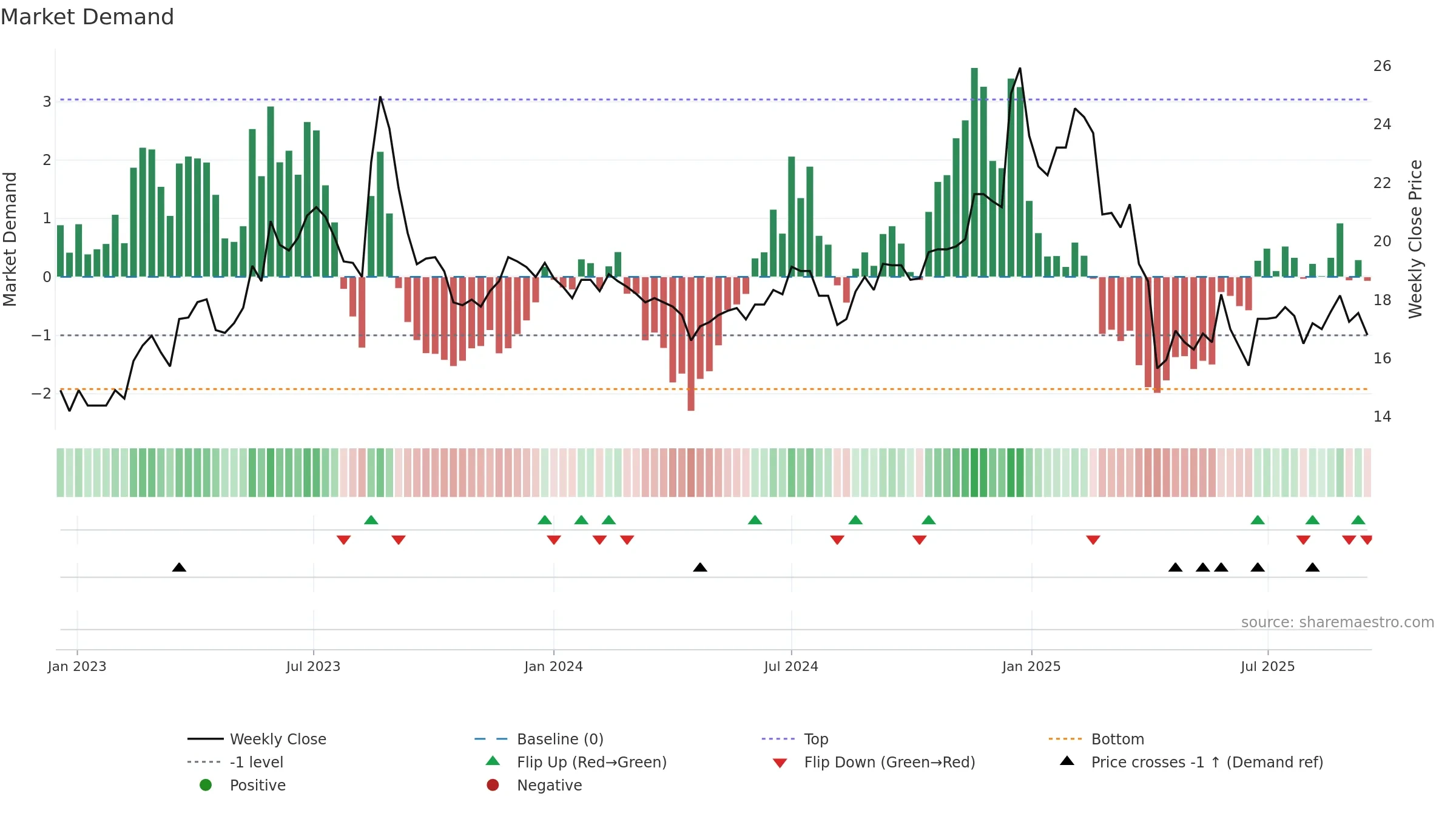Click the Top legend dotted line
This screenshot has height=819, width=1456.
click(x=778, y=739)
